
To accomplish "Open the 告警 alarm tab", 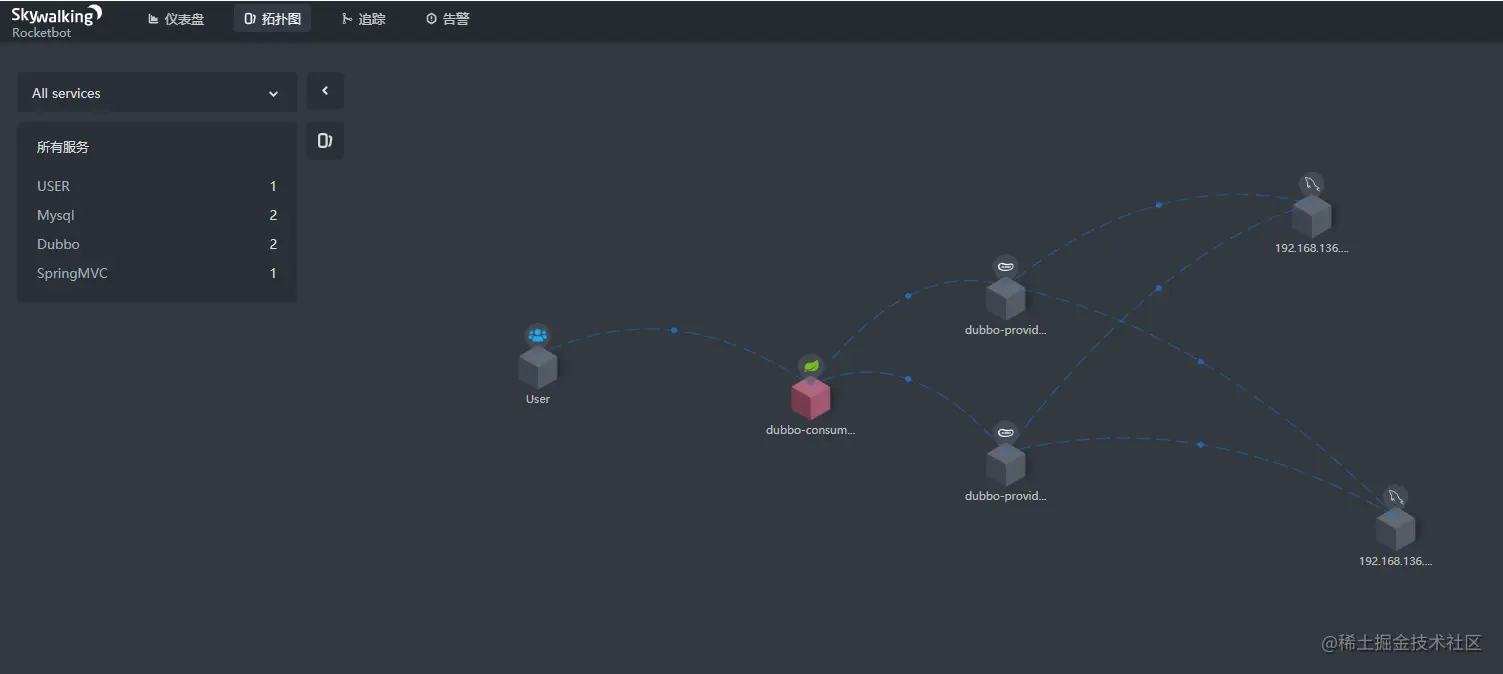I will click(447, 19).
